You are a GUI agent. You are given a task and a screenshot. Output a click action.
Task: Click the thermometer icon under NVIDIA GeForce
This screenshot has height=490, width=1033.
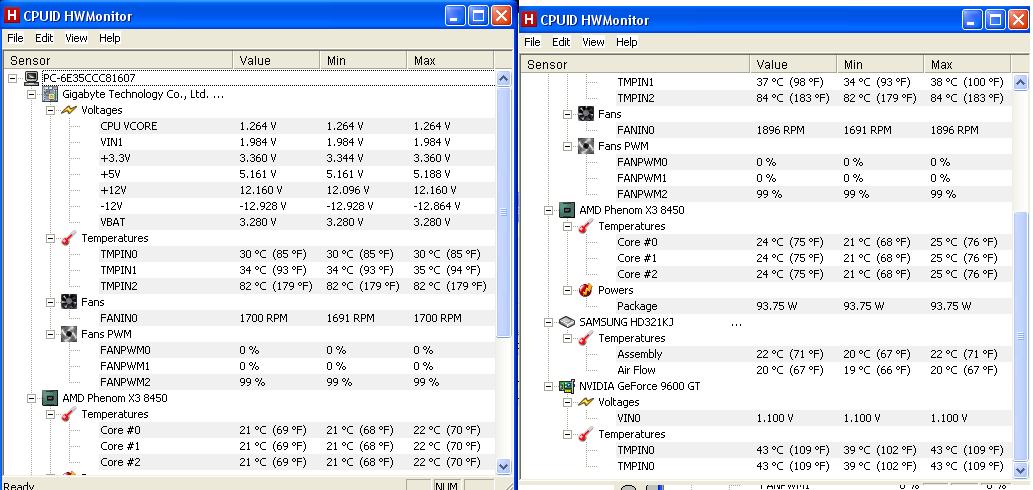coord(586,434)
